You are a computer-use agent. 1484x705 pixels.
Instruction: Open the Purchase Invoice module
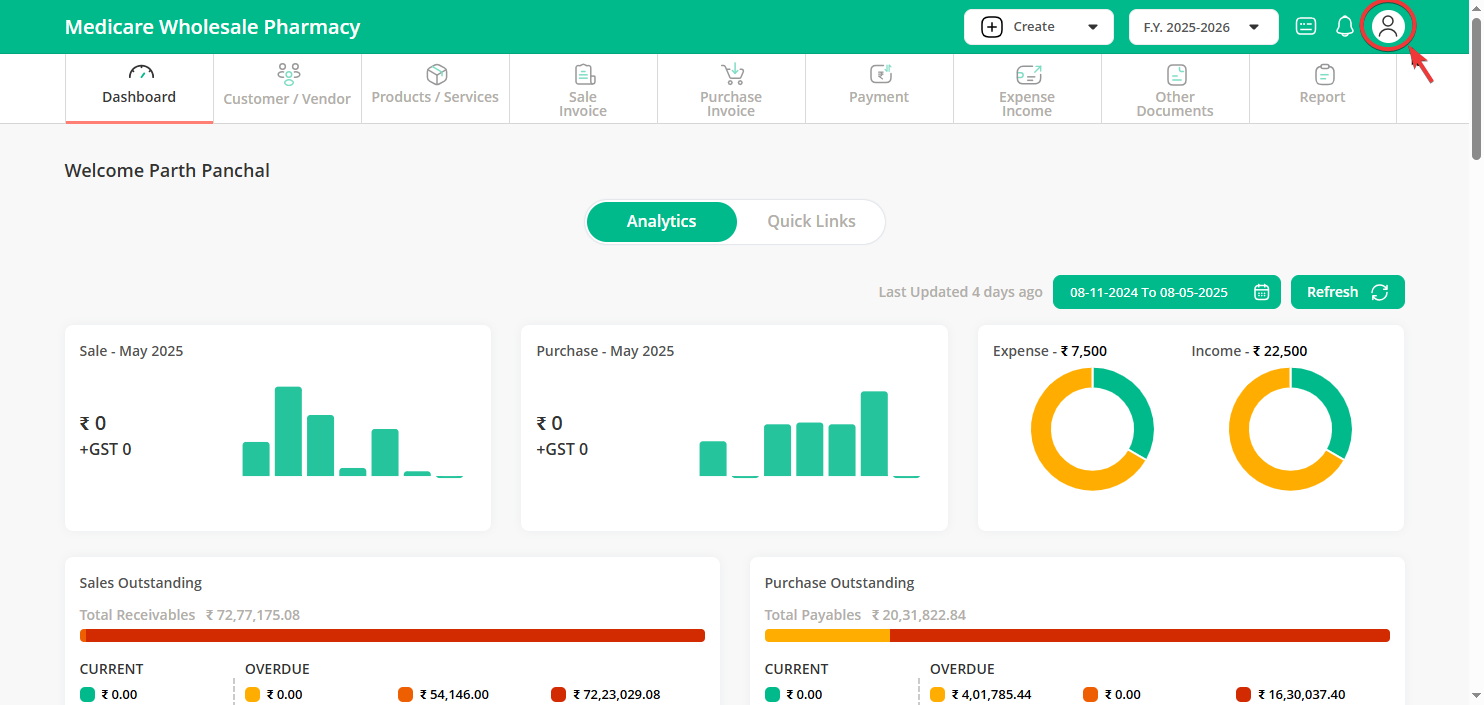pyautogui.click(x=731, y=90)
